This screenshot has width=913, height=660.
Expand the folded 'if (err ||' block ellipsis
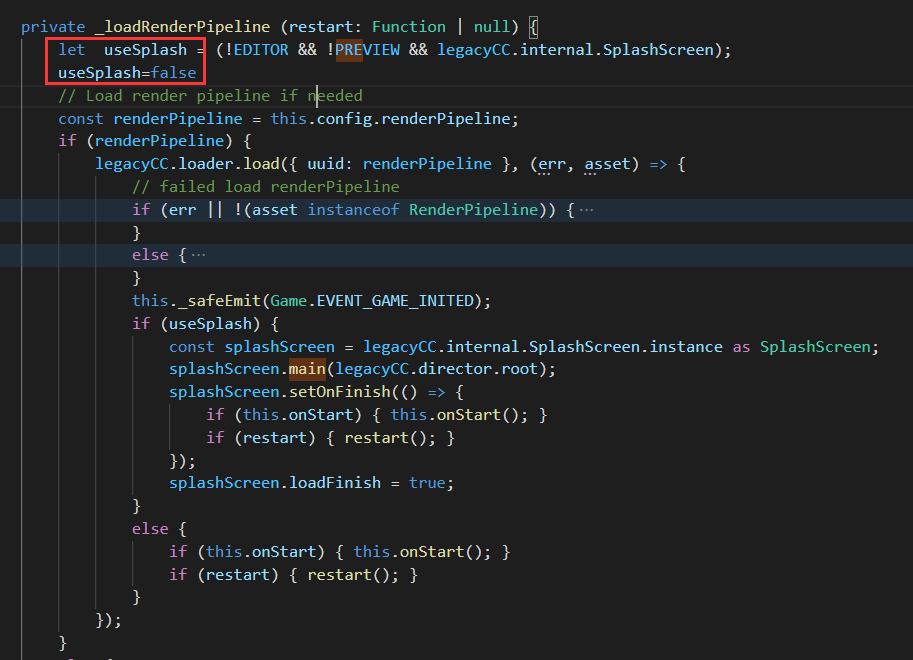[x=586, y=210]
